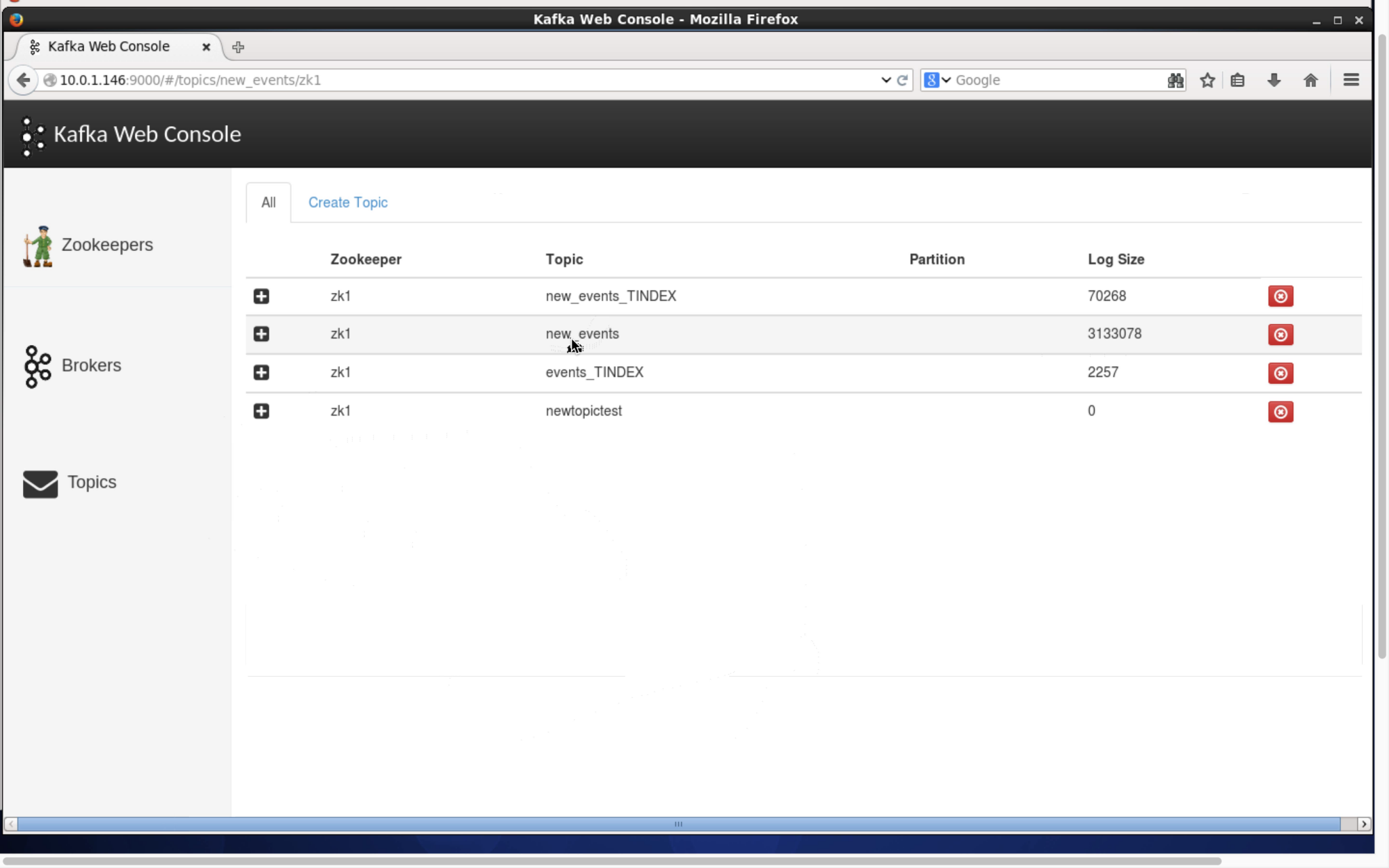Viewport: 1389px width, 868px height.
Task: Click the Create Topic button
Action: (x=348, y=202)
